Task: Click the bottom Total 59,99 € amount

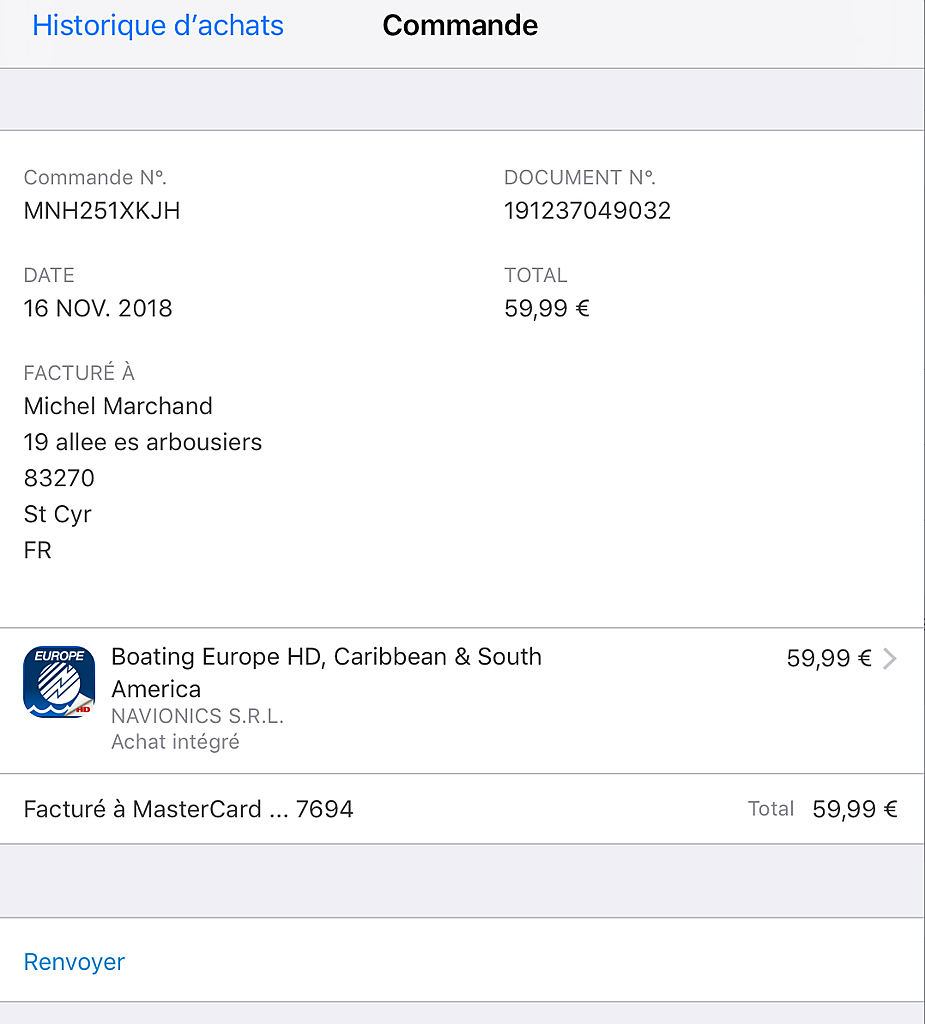Action: [x=854, y=809]
